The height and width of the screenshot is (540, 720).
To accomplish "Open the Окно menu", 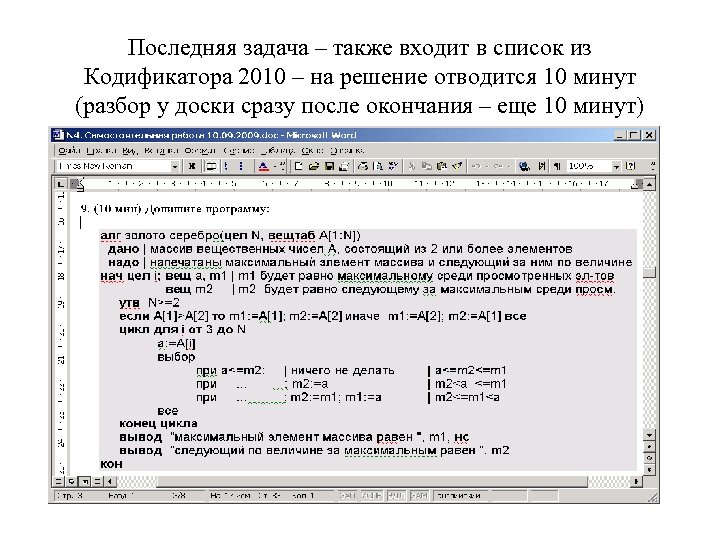I will [x=312, y=151].
